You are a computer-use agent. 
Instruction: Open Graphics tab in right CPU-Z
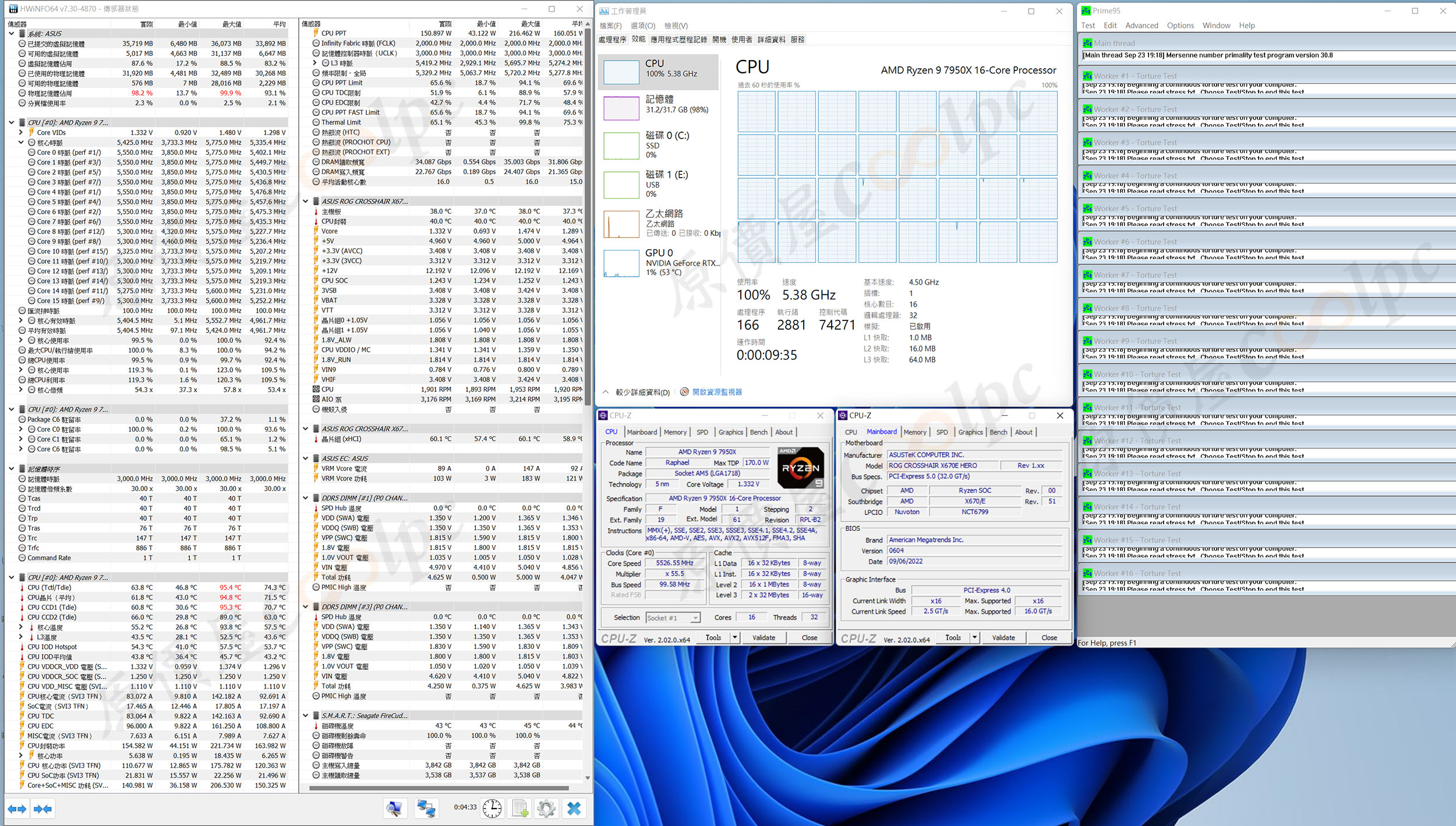pyautogui.click(x=970, y=432)
